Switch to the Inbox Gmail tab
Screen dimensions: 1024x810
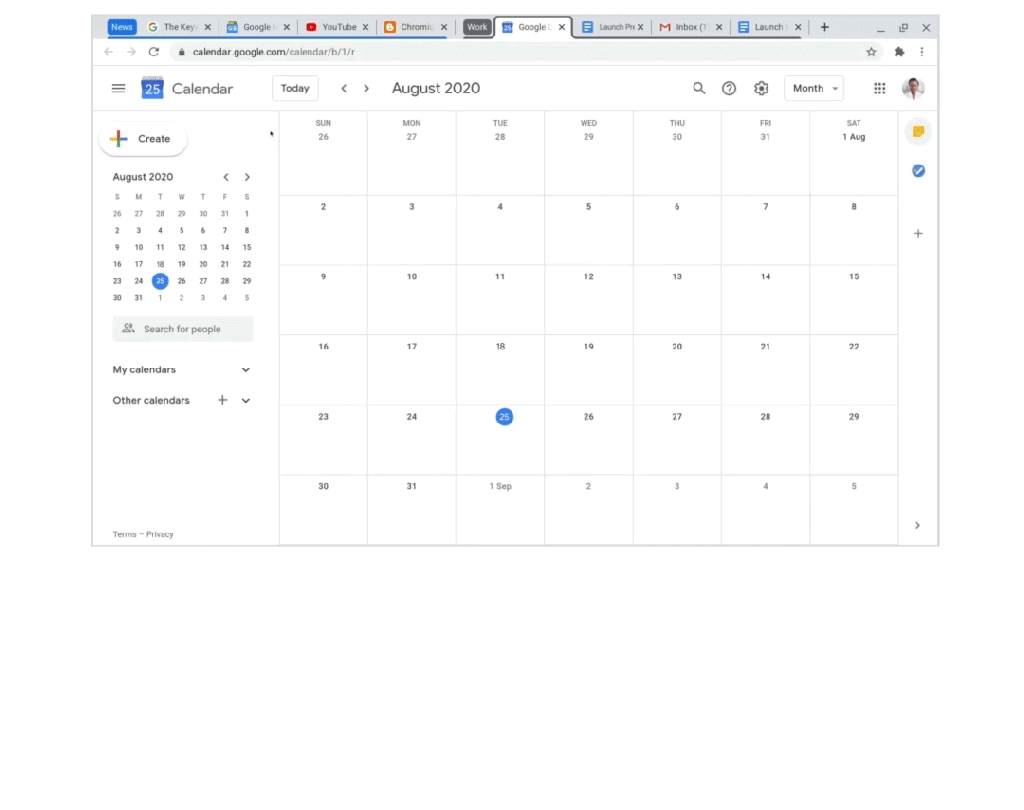pos(686,27)
